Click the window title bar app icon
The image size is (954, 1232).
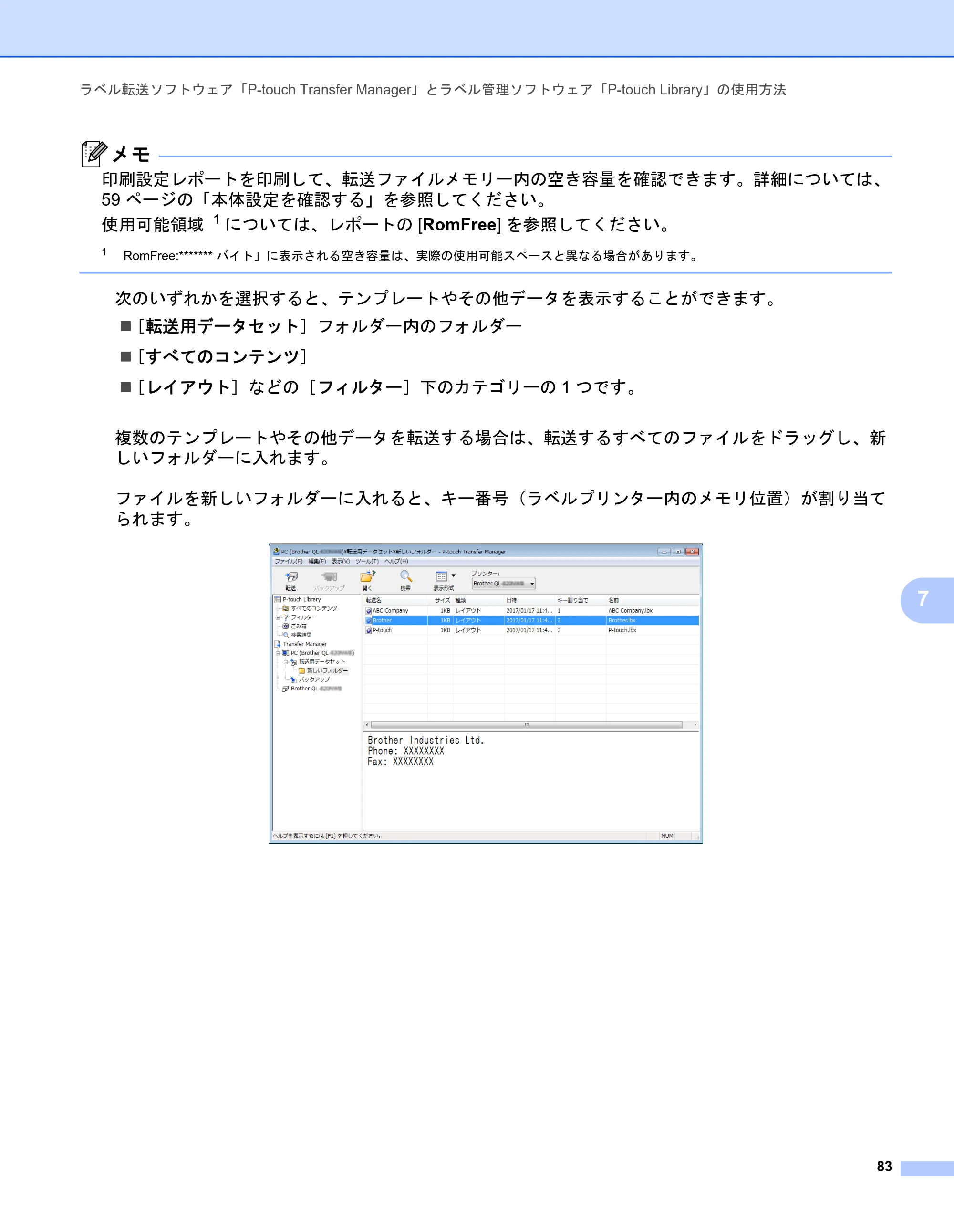point(276,552)
